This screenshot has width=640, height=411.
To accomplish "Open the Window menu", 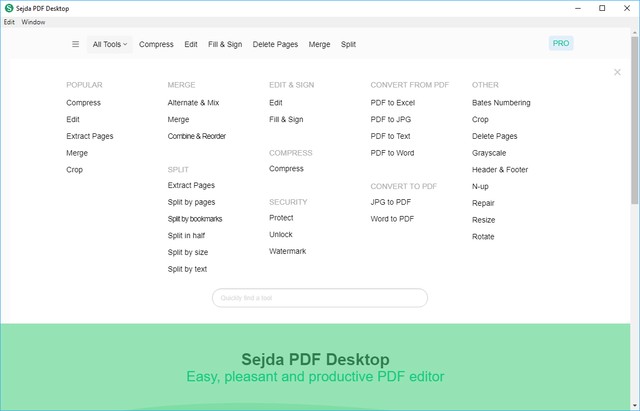I will coord(33,21).
